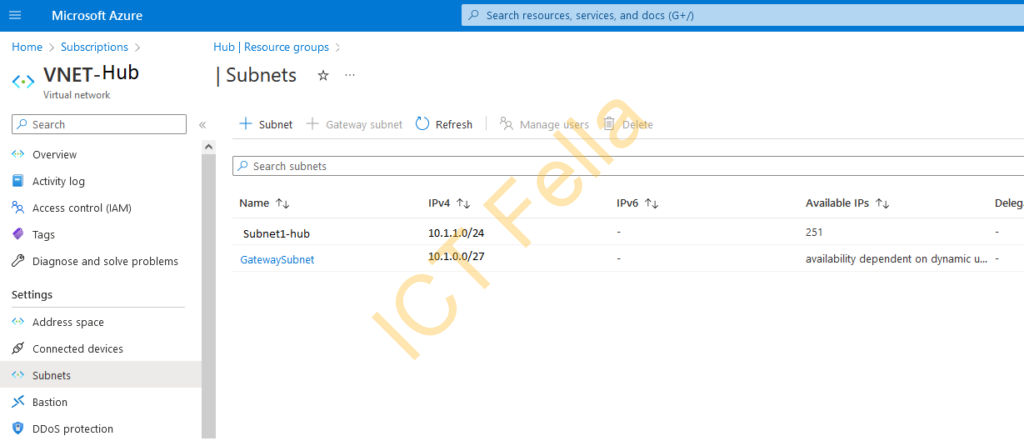Screen dimensions: 1024x441
Task: Click the Access control (IAM) icon
Action: coord(18,208)
